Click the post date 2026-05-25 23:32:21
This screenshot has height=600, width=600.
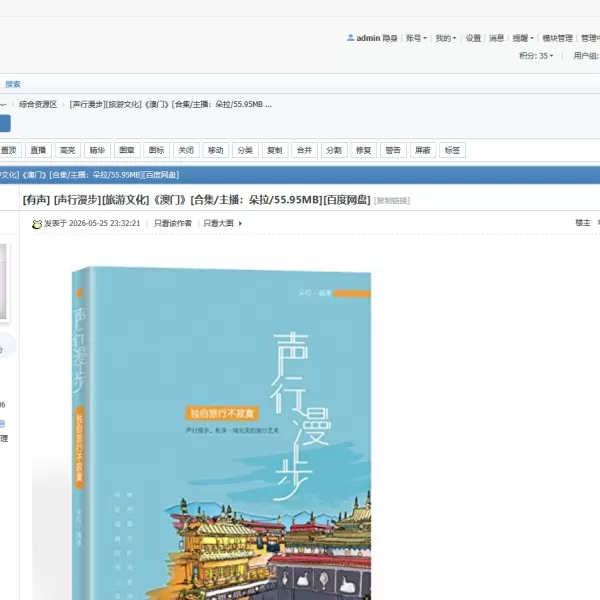[105, 223]
